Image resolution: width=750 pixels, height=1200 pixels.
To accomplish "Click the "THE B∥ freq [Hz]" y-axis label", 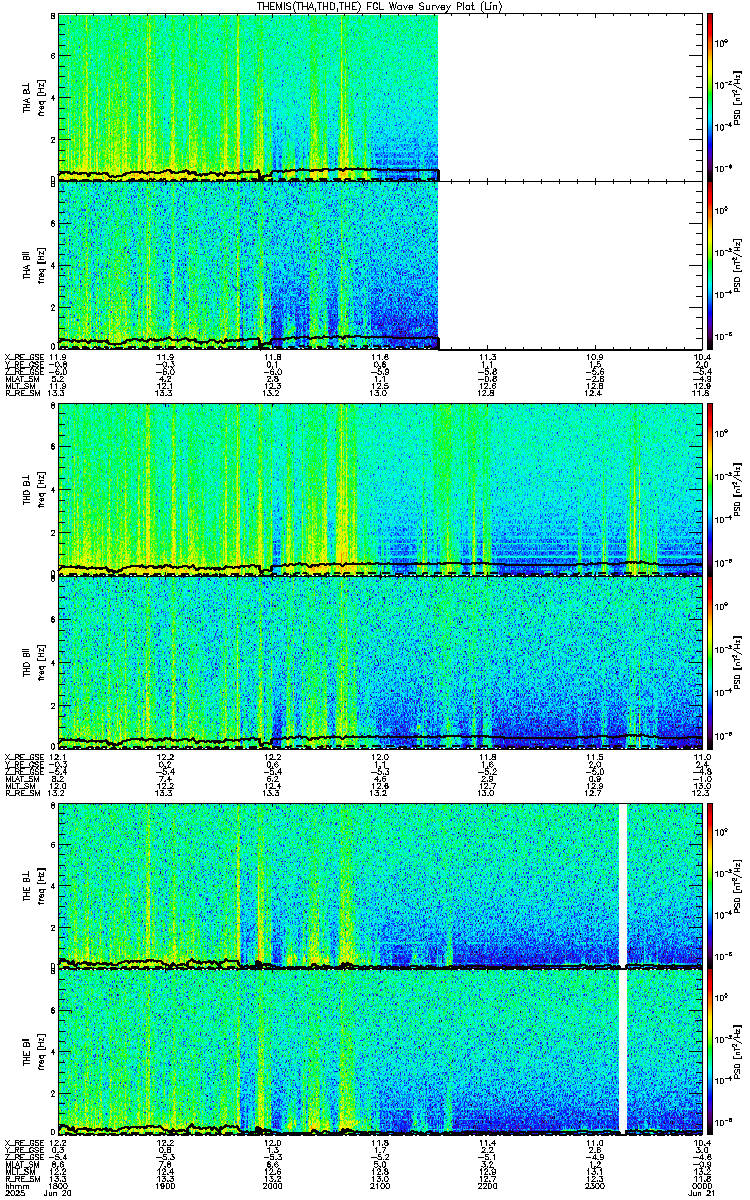I will pos(32,1050).
